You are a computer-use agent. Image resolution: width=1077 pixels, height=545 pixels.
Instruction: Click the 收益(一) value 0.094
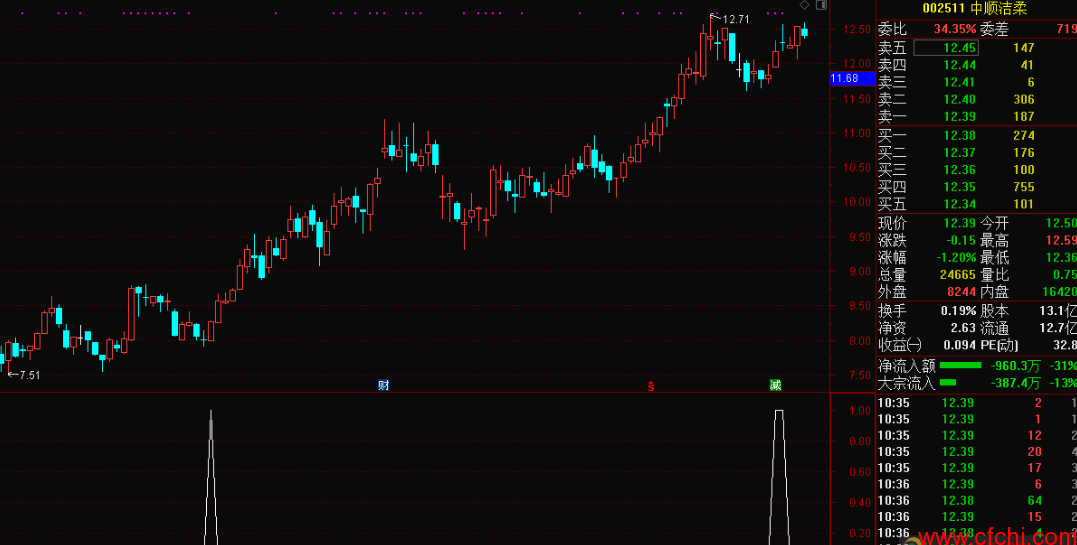[960, 345]
